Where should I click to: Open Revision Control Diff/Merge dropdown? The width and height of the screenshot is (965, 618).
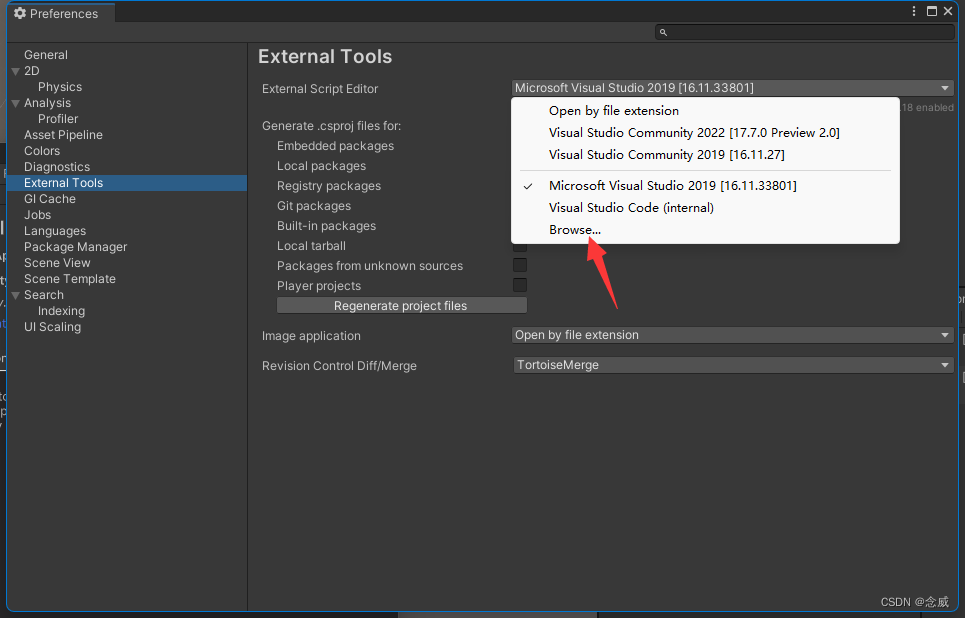point(732,365)
